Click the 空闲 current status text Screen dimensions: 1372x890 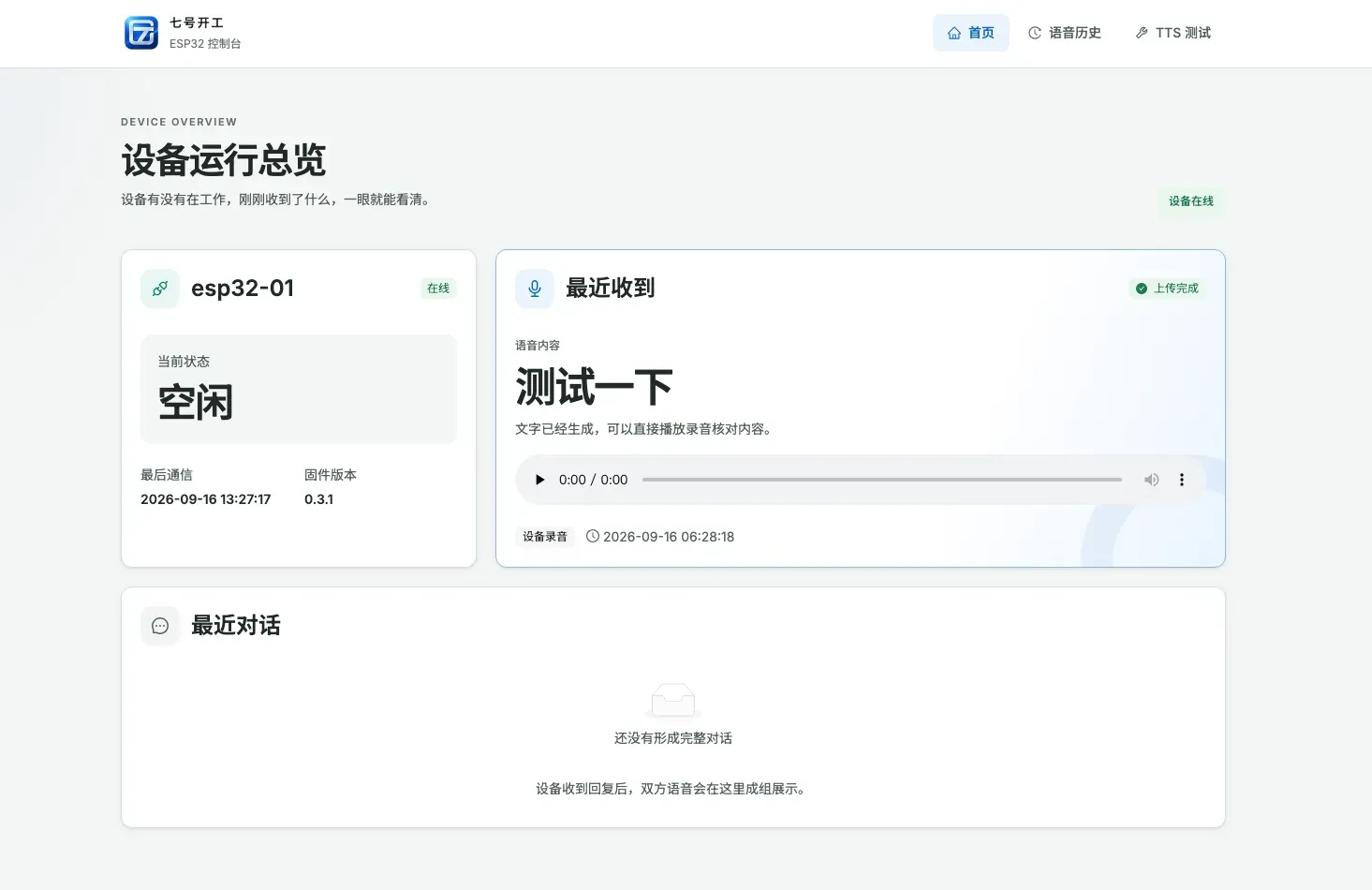[x=196, y=403]
